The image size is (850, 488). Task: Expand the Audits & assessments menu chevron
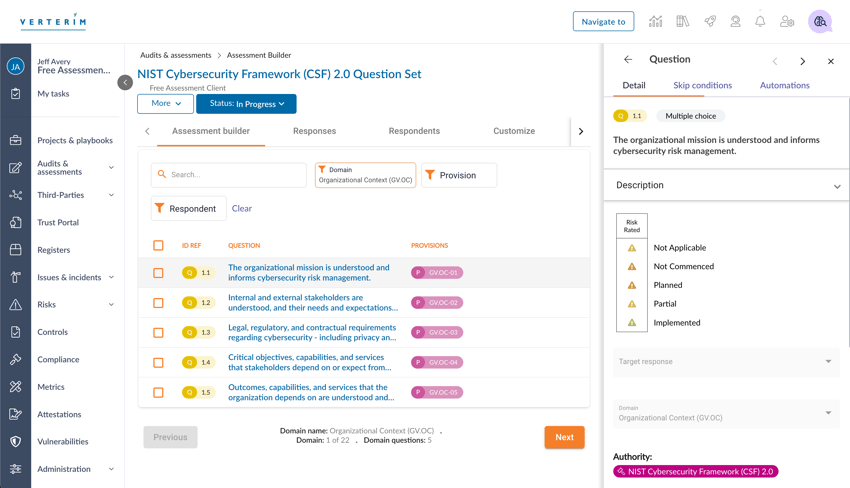(111, 168)
